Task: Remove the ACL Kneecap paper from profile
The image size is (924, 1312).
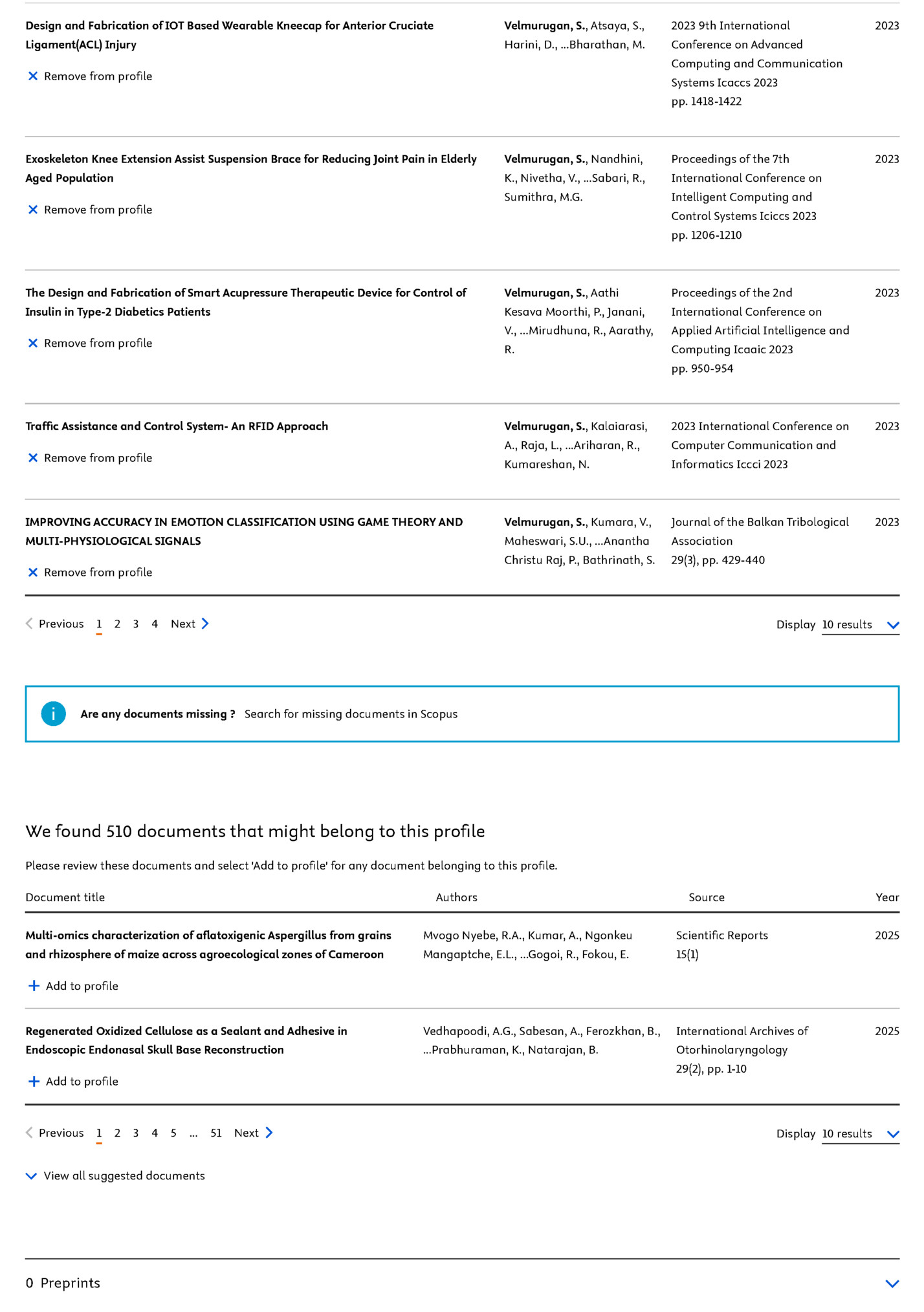Action: [x=89, y=76]
